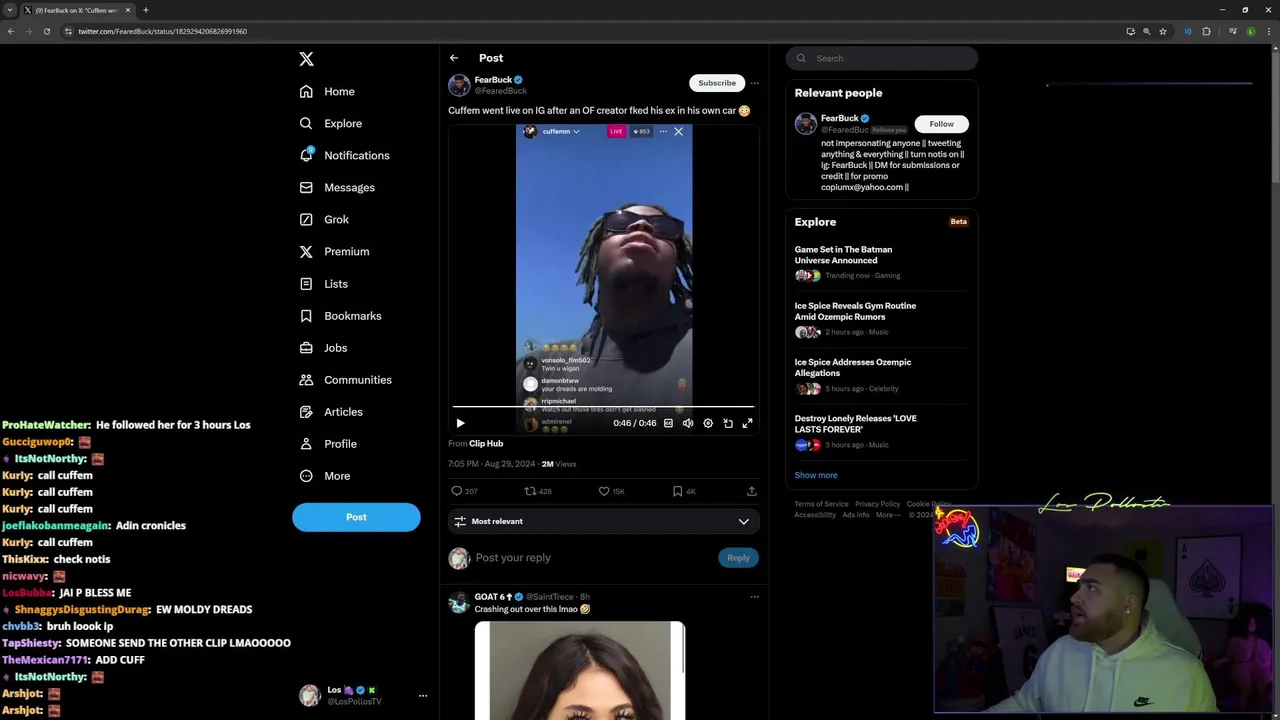Click the browser address bar URL
The height and width of the screenshot is (720, 1280).
(x=162, y=31)
